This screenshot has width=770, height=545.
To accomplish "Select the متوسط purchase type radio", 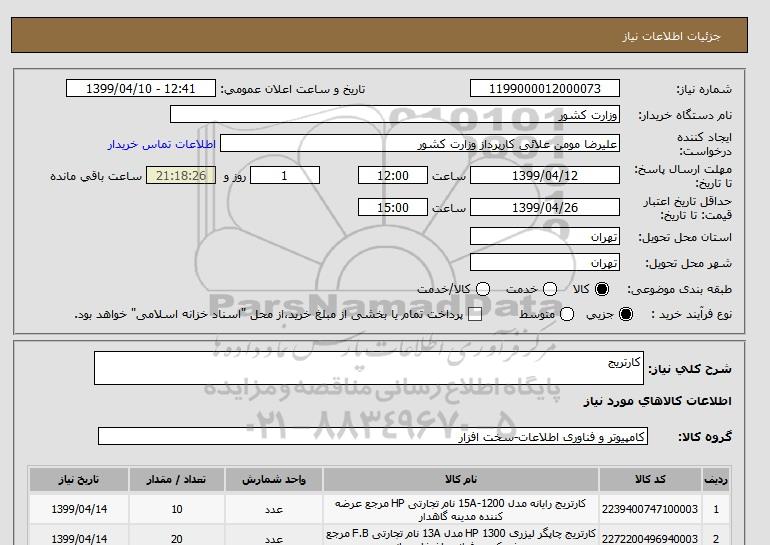I will coord(567,314).
